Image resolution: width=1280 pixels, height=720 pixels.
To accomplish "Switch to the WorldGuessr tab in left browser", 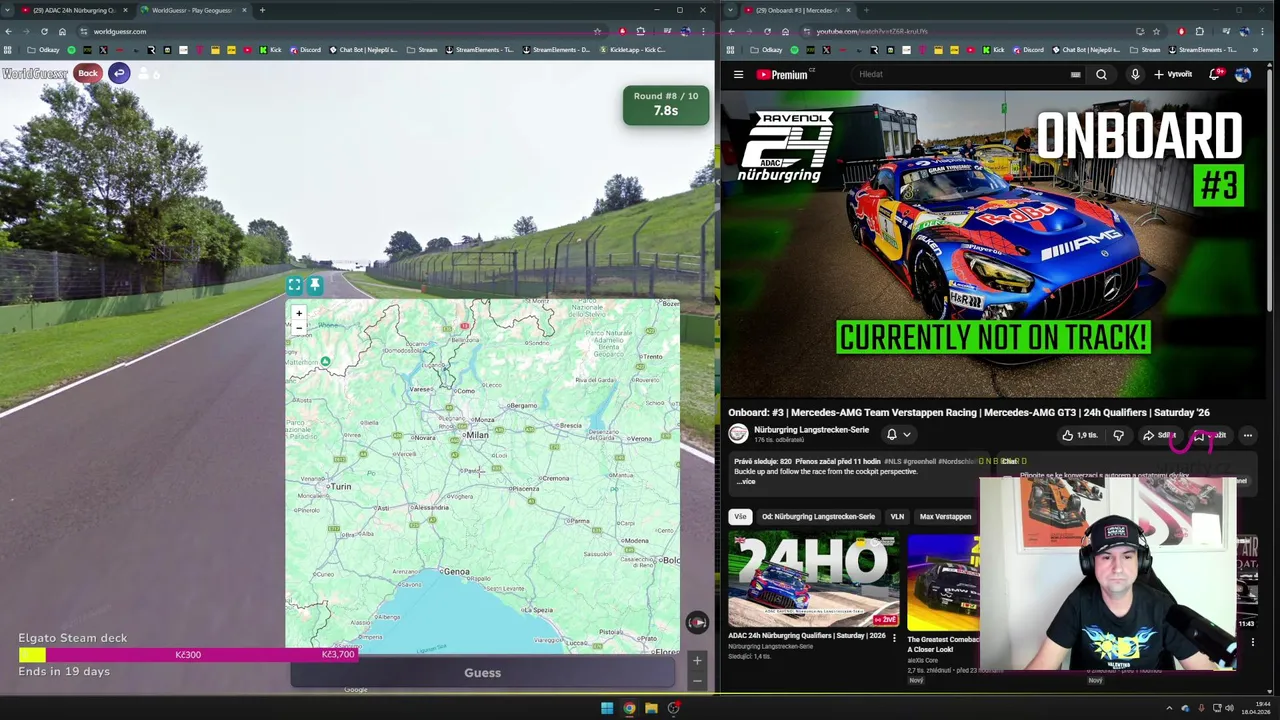I will [192, 10].
